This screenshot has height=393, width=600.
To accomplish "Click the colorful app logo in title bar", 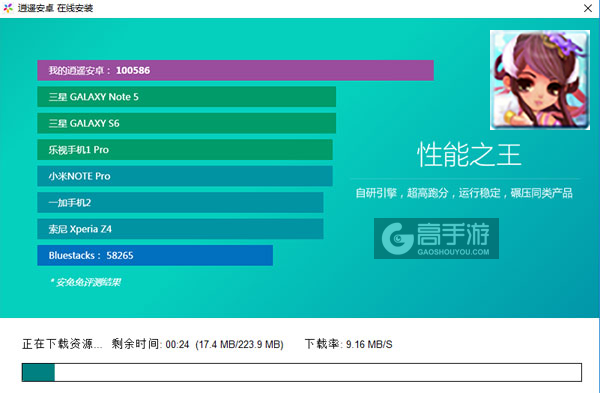I will click(x=8, y=8).
